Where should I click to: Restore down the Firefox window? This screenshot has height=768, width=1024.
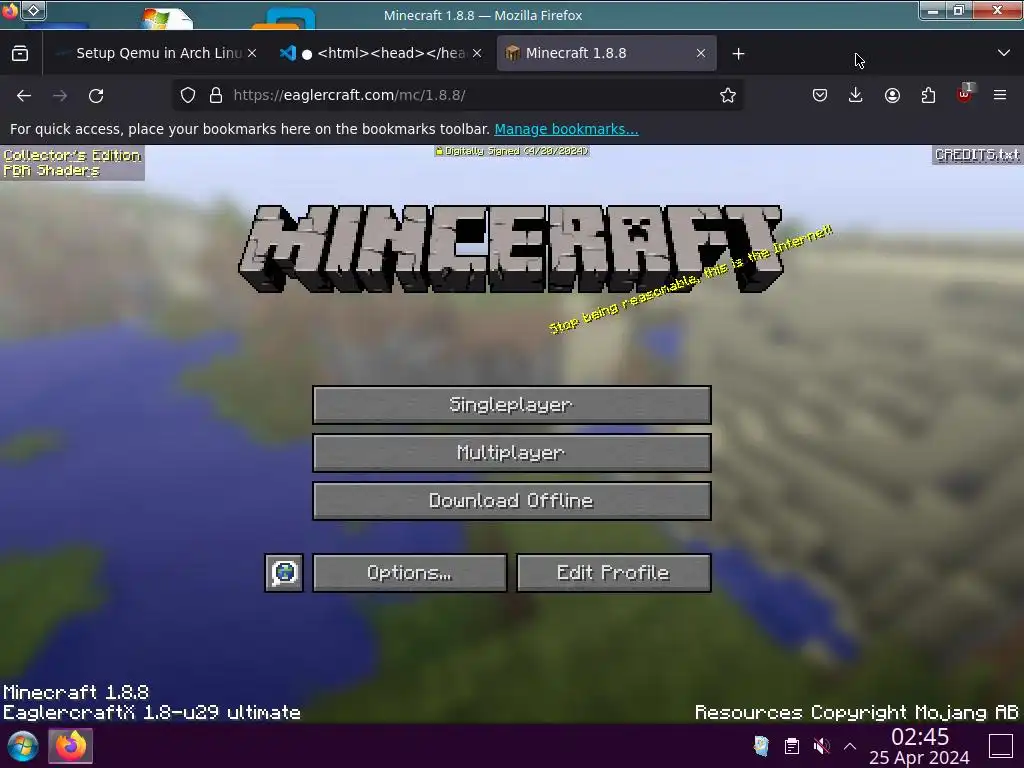[959, 10]
